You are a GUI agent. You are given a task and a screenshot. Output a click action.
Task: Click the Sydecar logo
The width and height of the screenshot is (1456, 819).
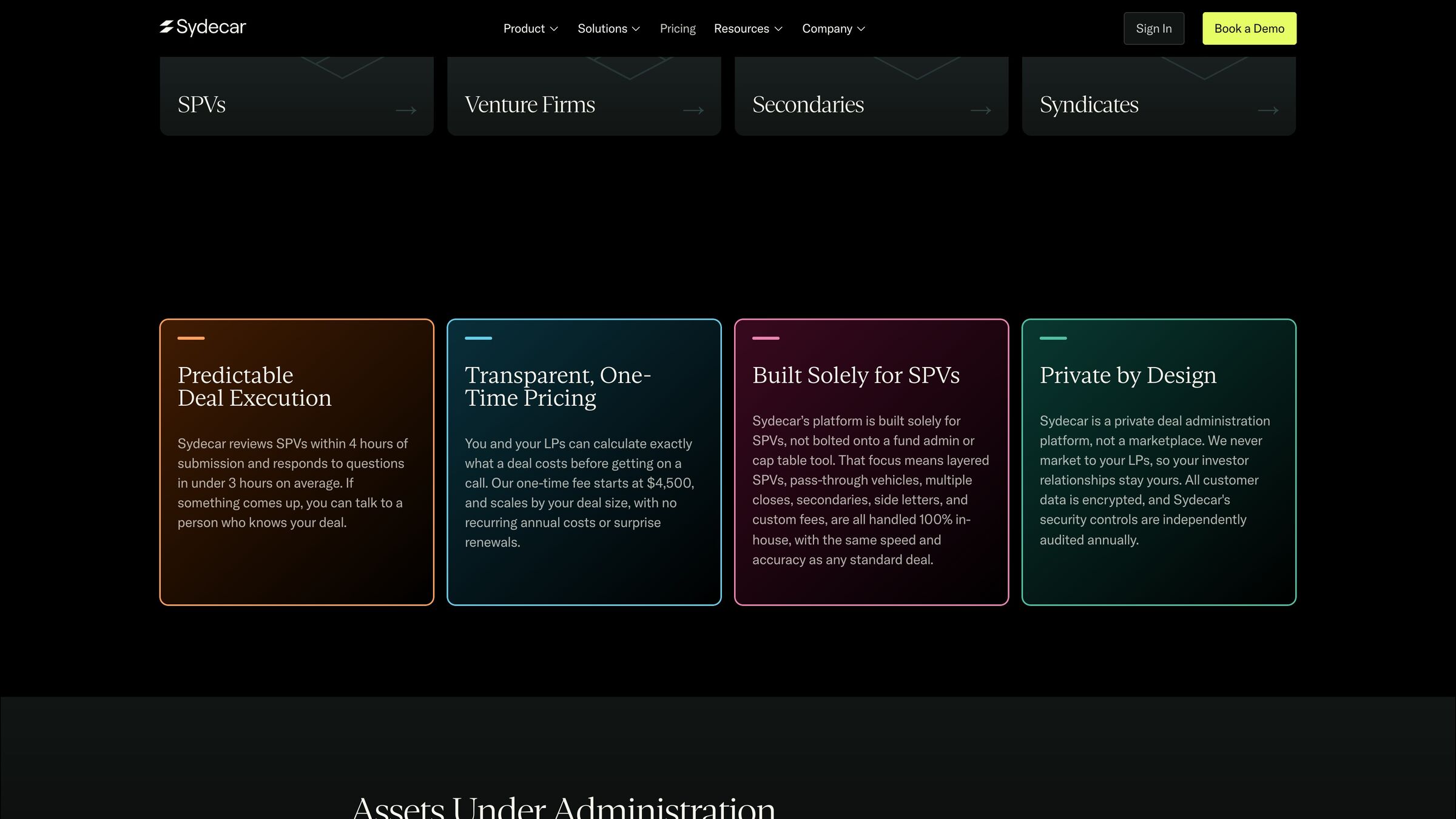point(203,27)
